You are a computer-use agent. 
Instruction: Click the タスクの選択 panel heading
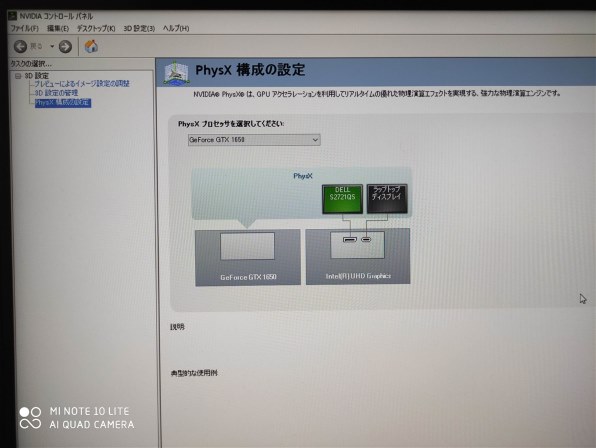click(x=31, y=63)
